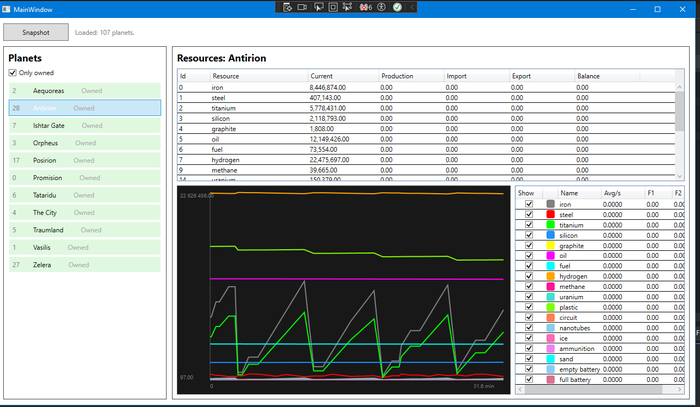Click resources table scrollbar down arrow

679,176
